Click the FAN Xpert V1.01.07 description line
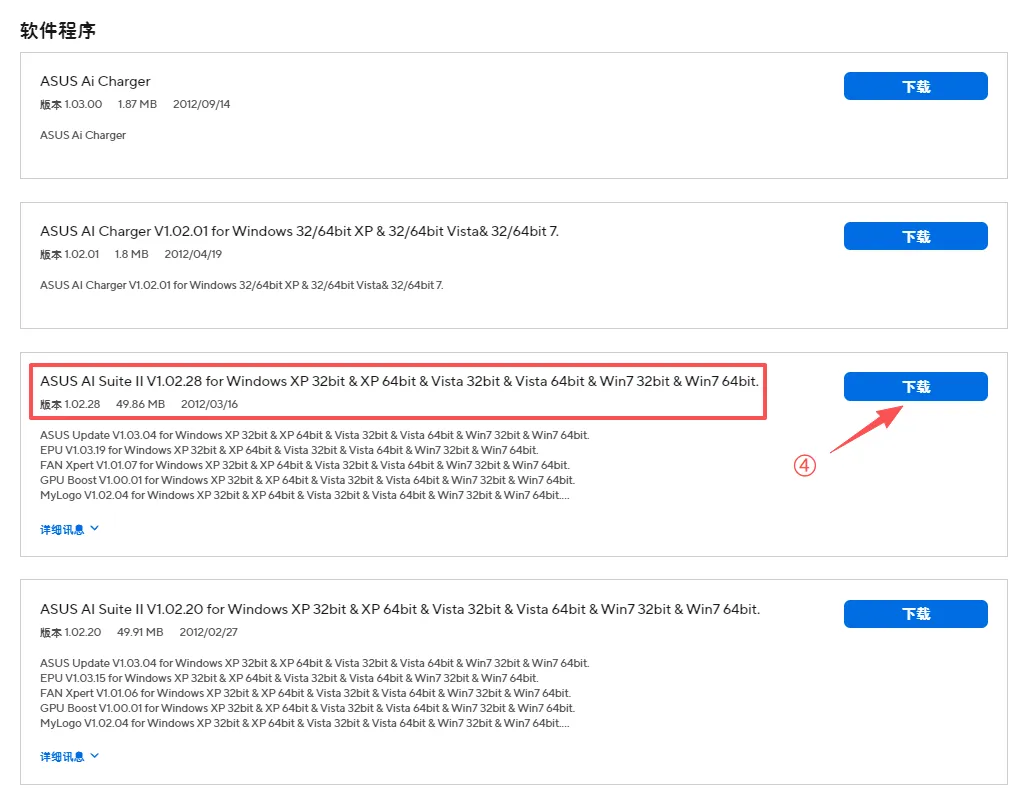This screenshot has width=1029, height=798. [304, 465]
